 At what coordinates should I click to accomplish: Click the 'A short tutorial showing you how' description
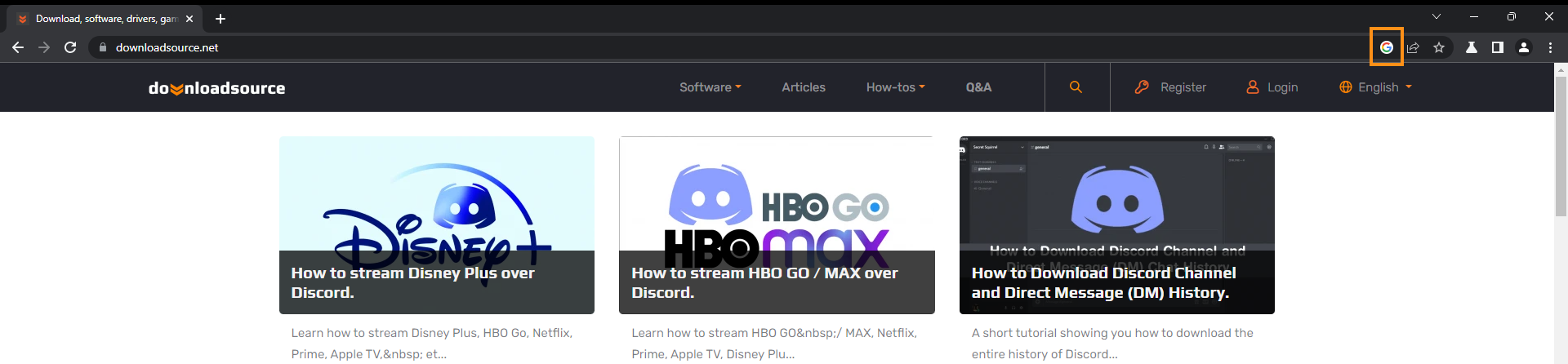[x=1112, y=343]
